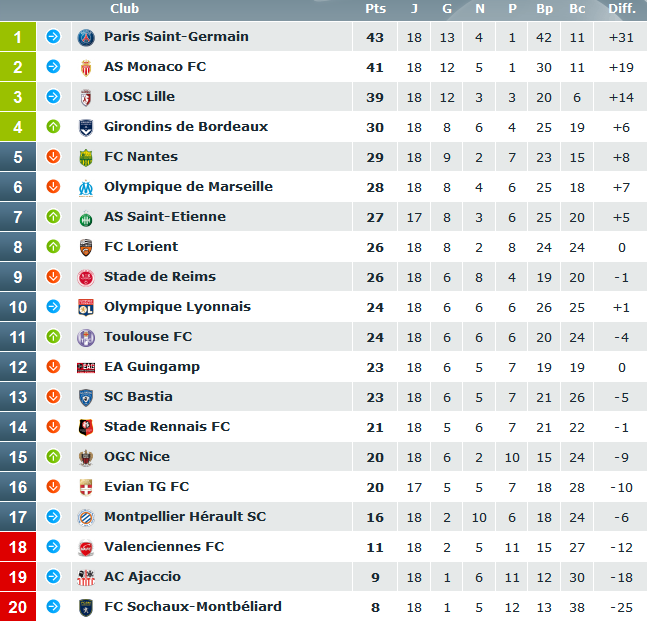Open the Montpellier Hérault SC link
Viewport: 647px width, 621px height.
(x=185, y=516)
